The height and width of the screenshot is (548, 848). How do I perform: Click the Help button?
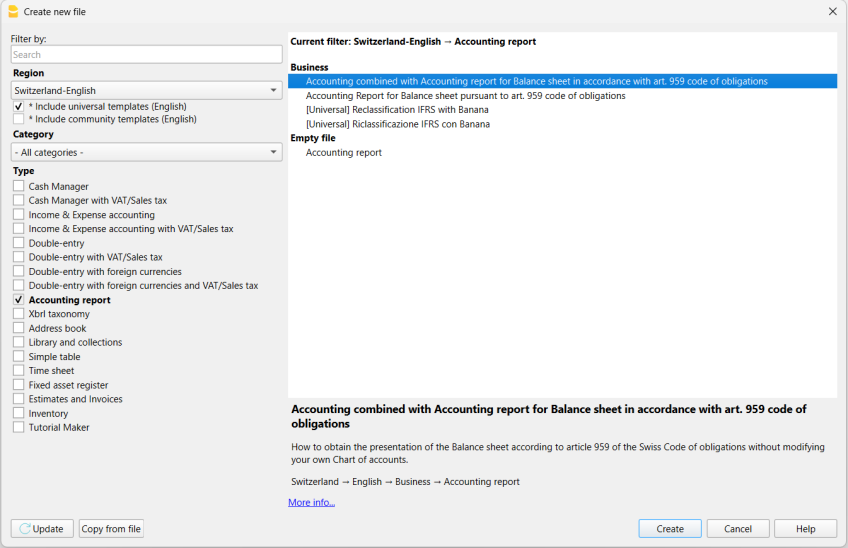tap(805, 529)
